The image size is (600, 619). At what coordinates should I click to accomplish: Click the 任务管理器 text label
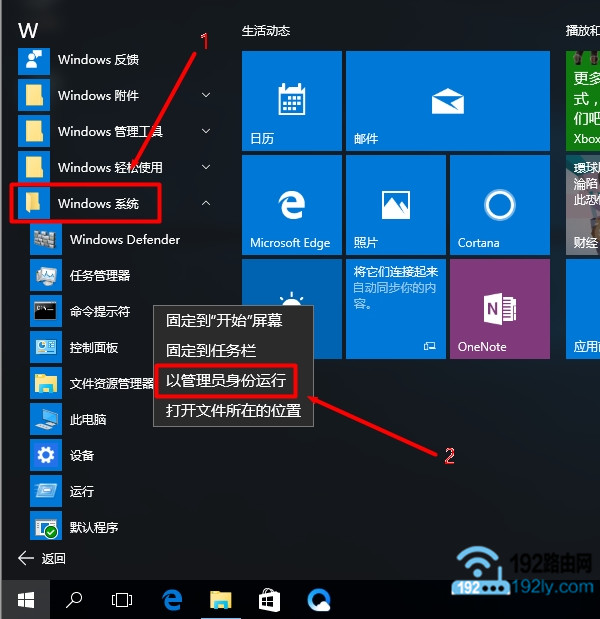100,275
